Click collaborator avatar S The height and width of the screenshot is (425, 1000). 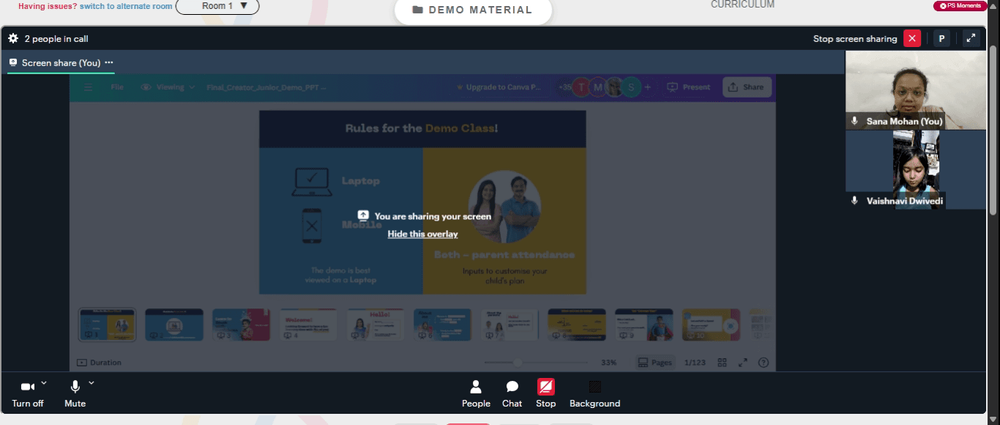631,87
